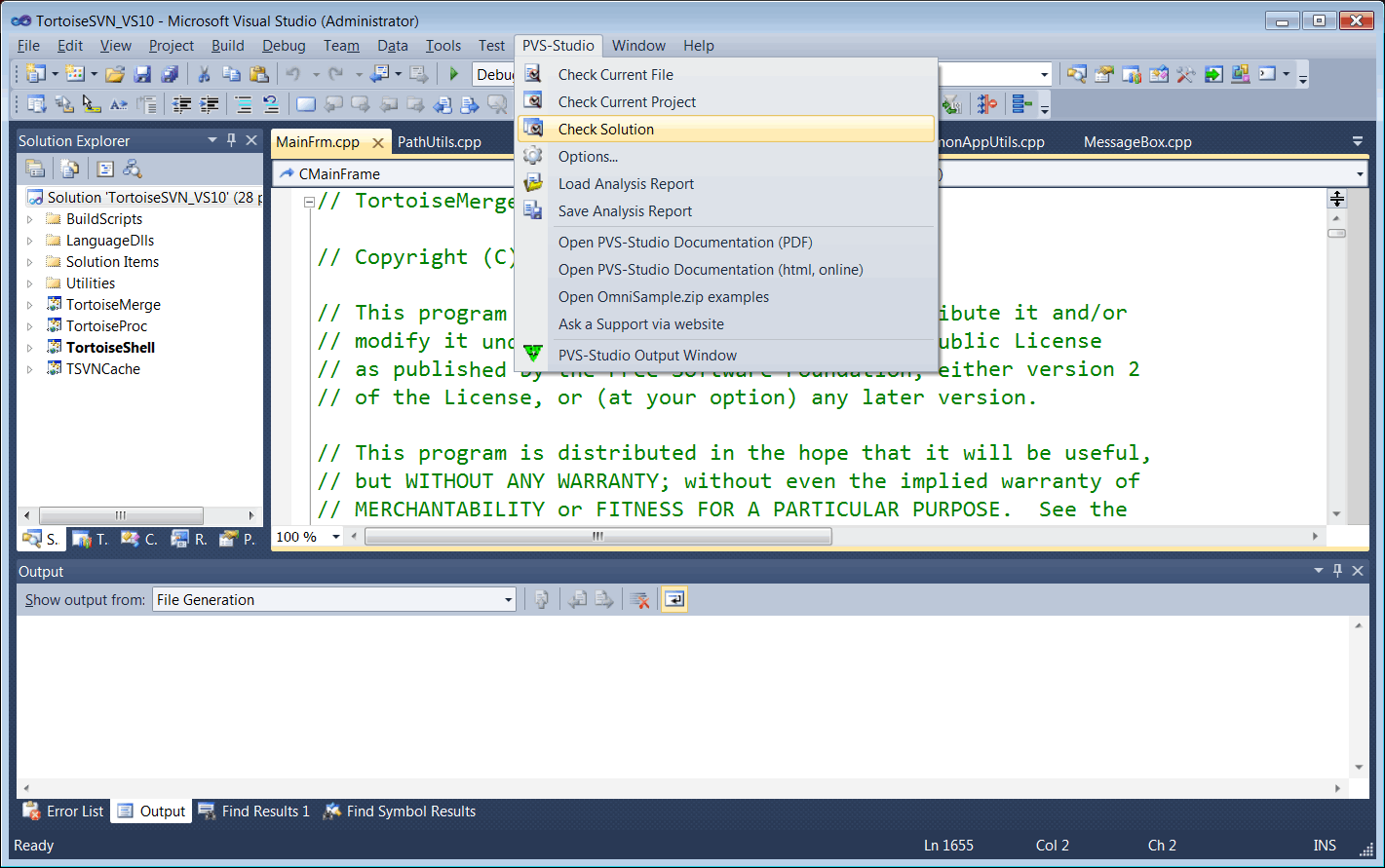1385x868 pixels.
Task: Expand the TortoiseMerge project node
Action: [29, 305]
